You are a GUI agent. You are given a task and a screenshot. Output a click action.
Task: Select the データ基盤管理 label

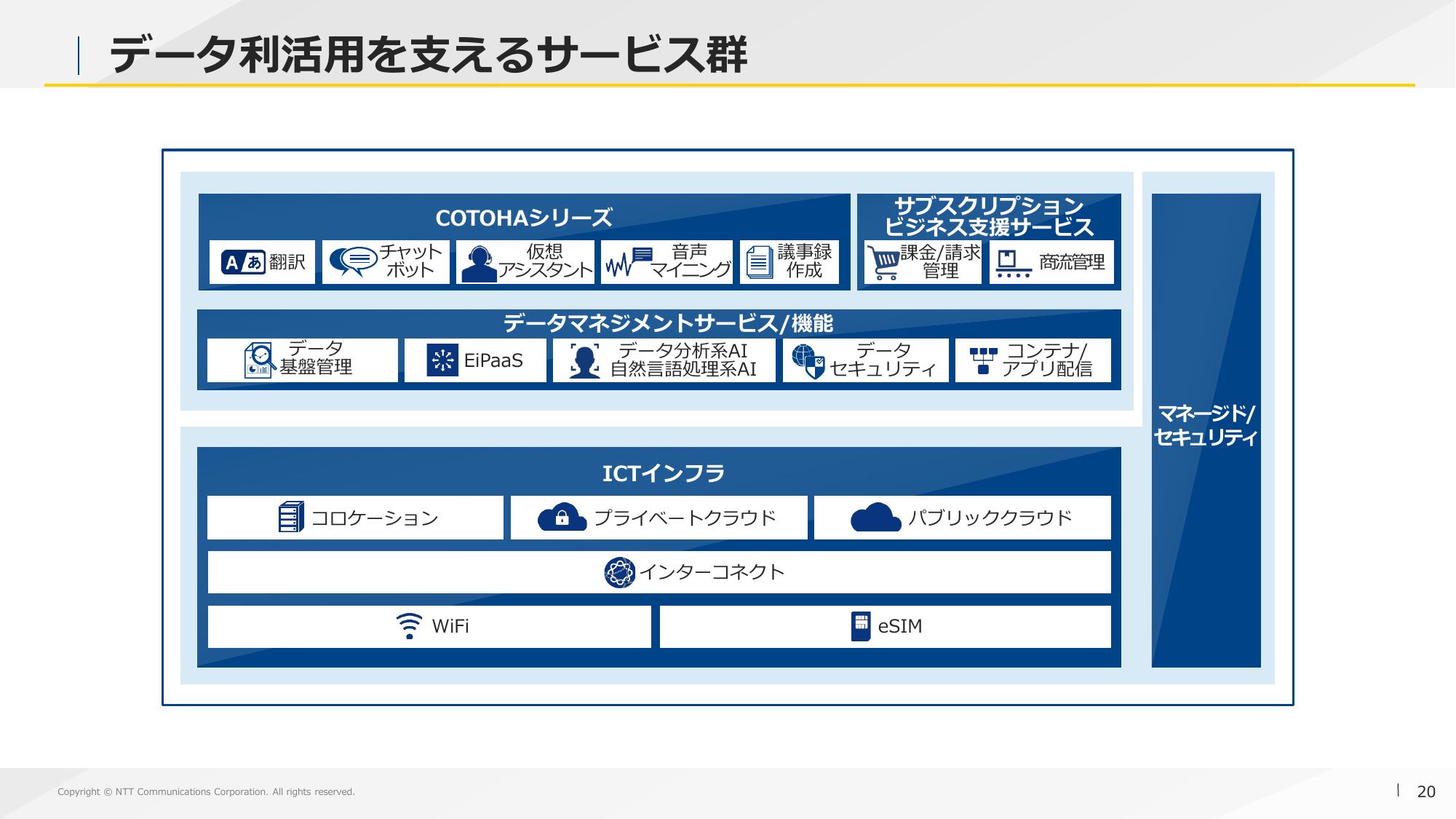pyautogui.click(x=316, y=358)
